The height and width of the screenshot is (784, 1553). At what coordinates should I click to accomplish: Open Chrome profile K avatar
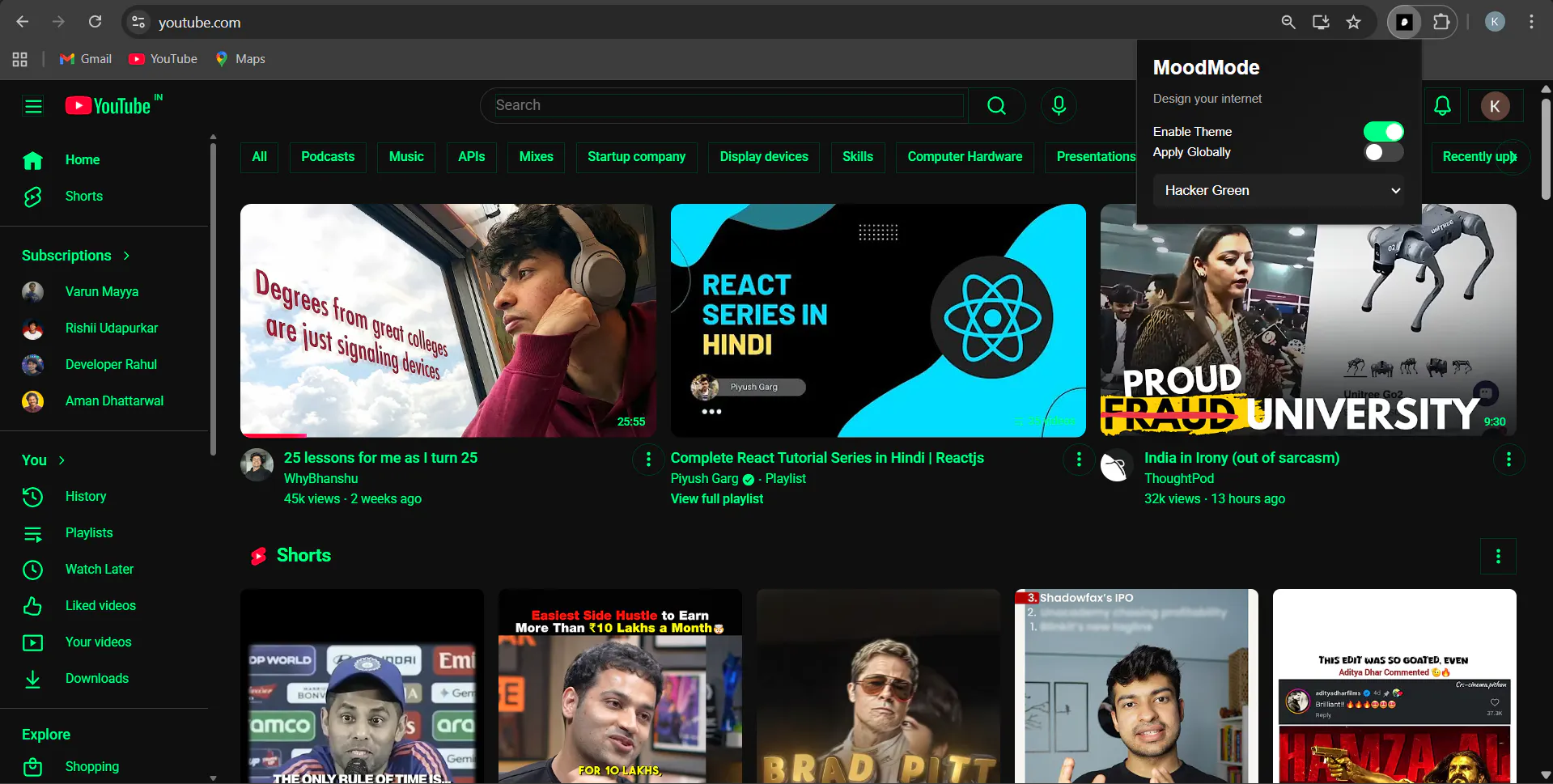click(1495, 22)
